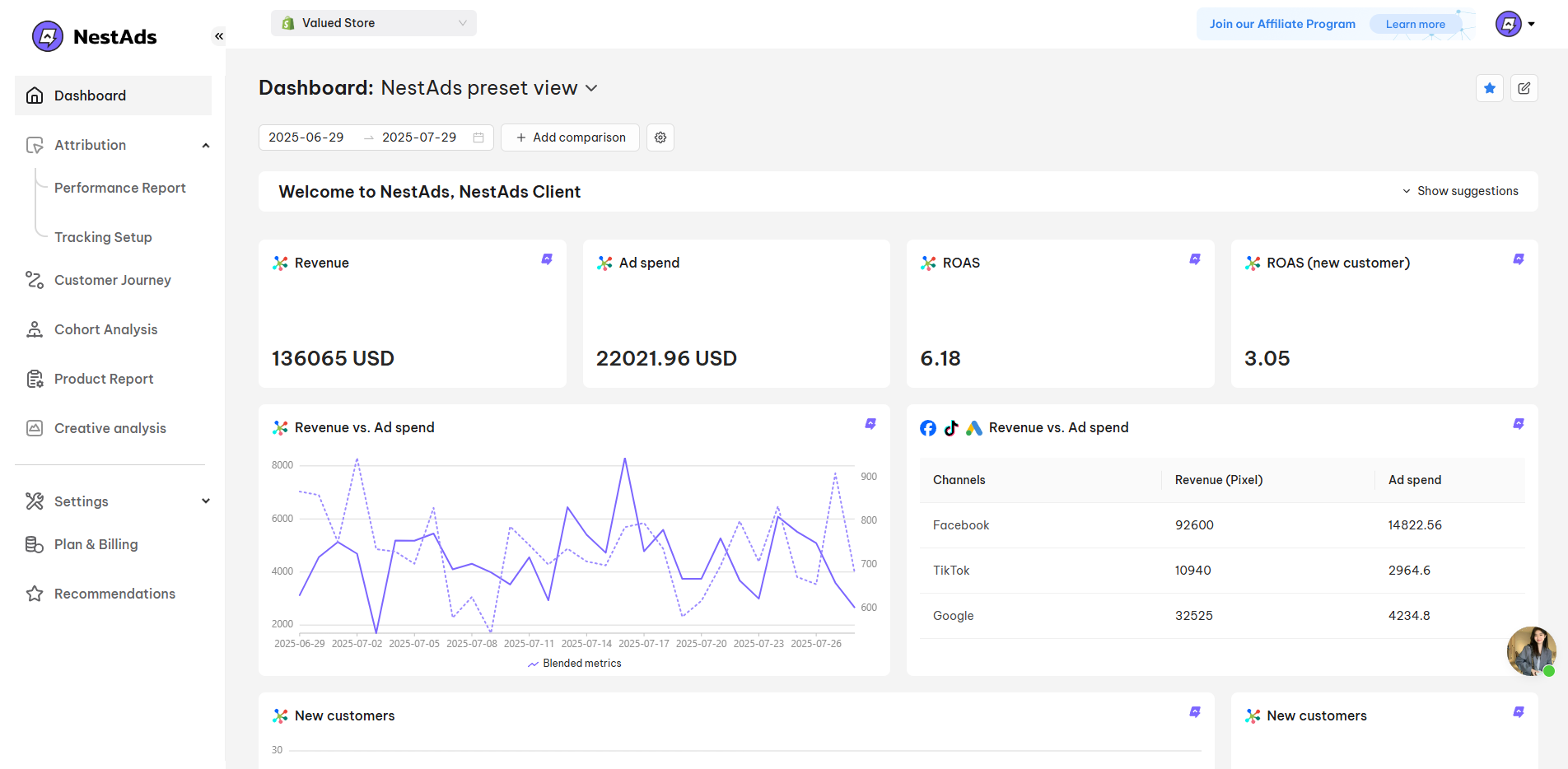Click the Cohort Analysis icon
1568x769 pixels.
[35, 329]
